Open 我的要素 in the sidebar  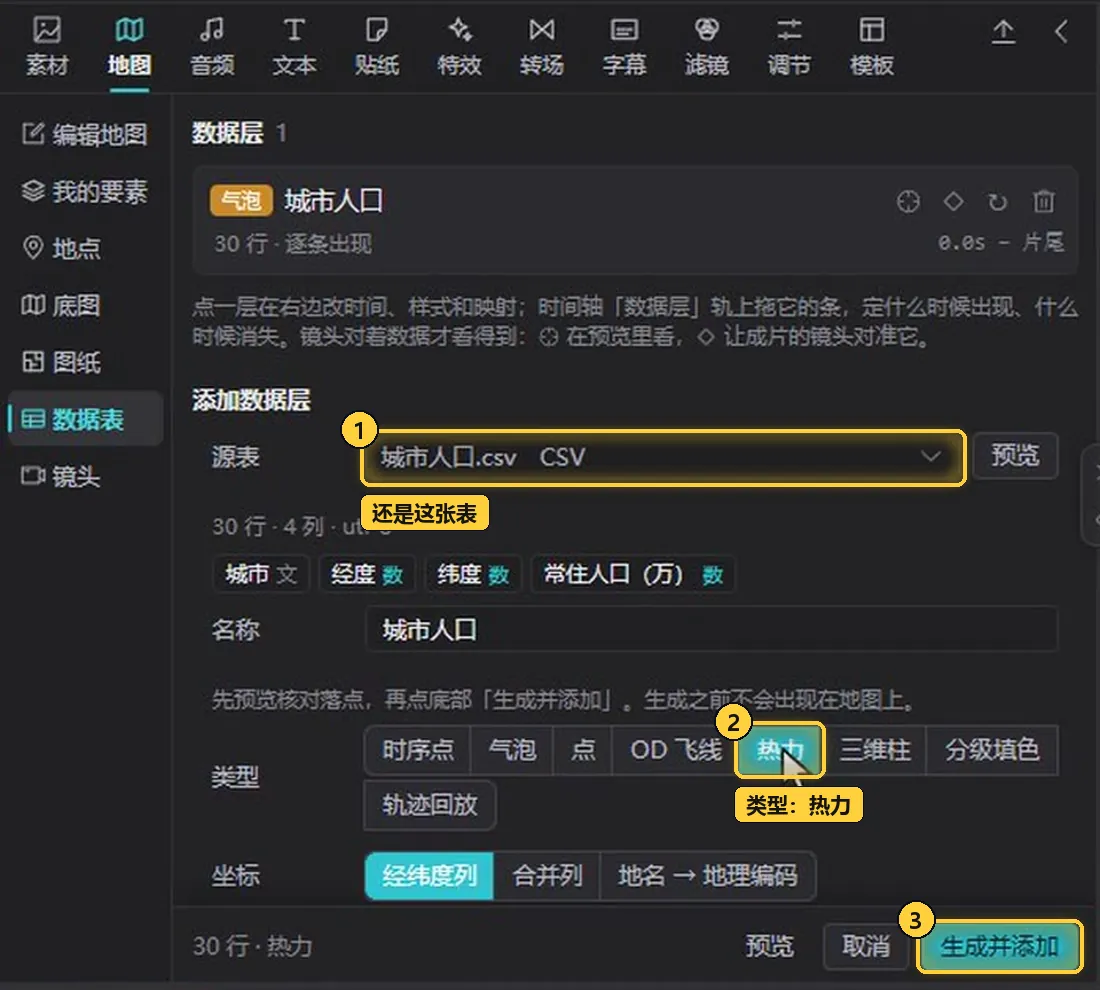coord(85,191)
